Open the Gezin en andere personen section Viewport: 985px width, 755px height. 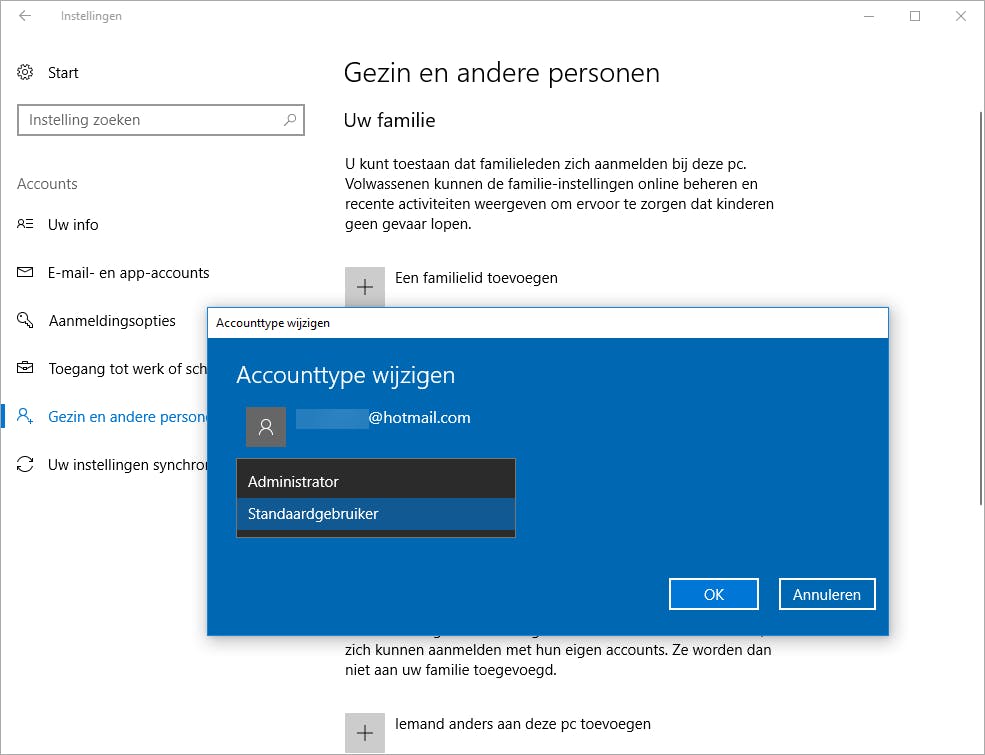127,417
